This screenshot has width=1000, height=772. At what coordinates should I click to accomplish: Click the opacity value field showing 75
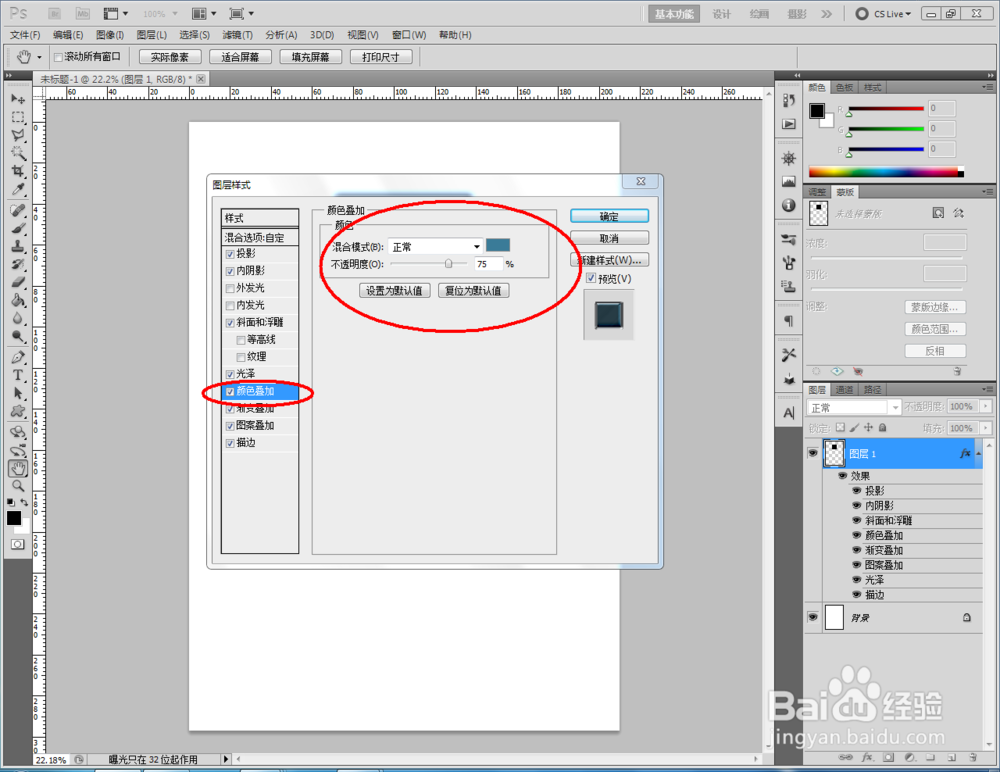[x=488, y=264]
